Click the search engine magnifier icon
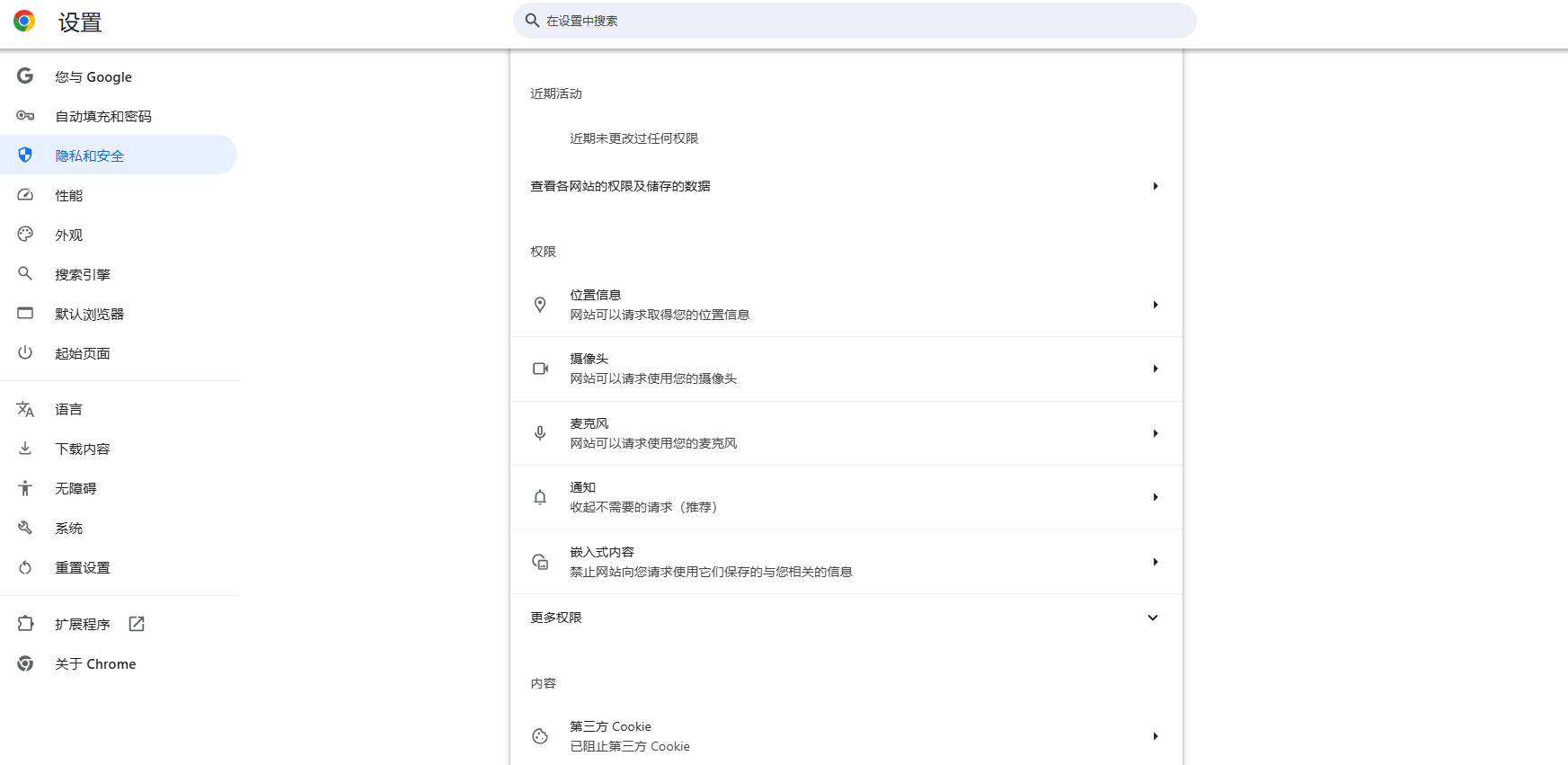Image resolution: width=1568 pixels, height=765 pixels. coord(25,273)
